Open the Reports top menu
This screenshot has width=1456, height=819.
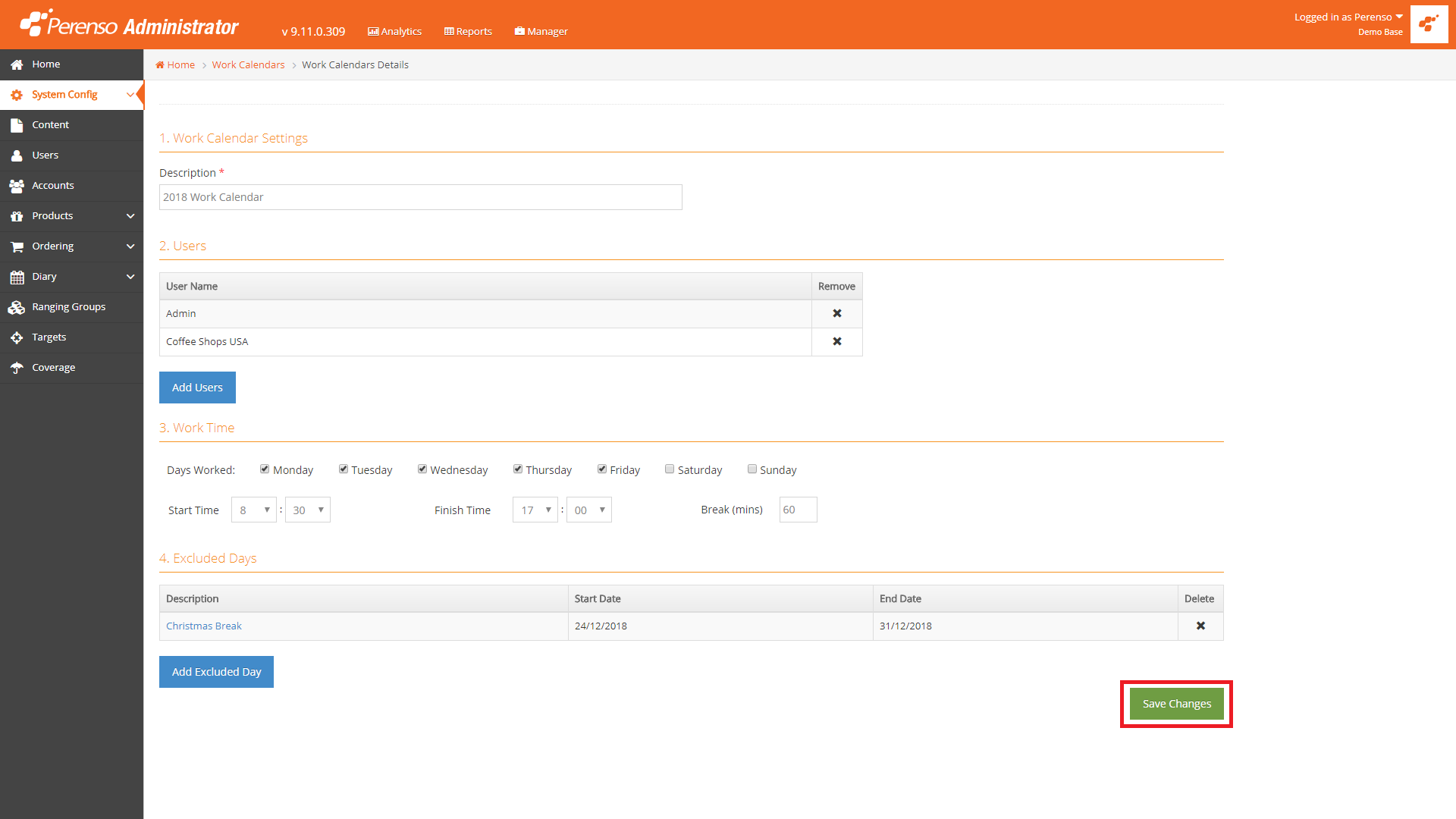469,31
